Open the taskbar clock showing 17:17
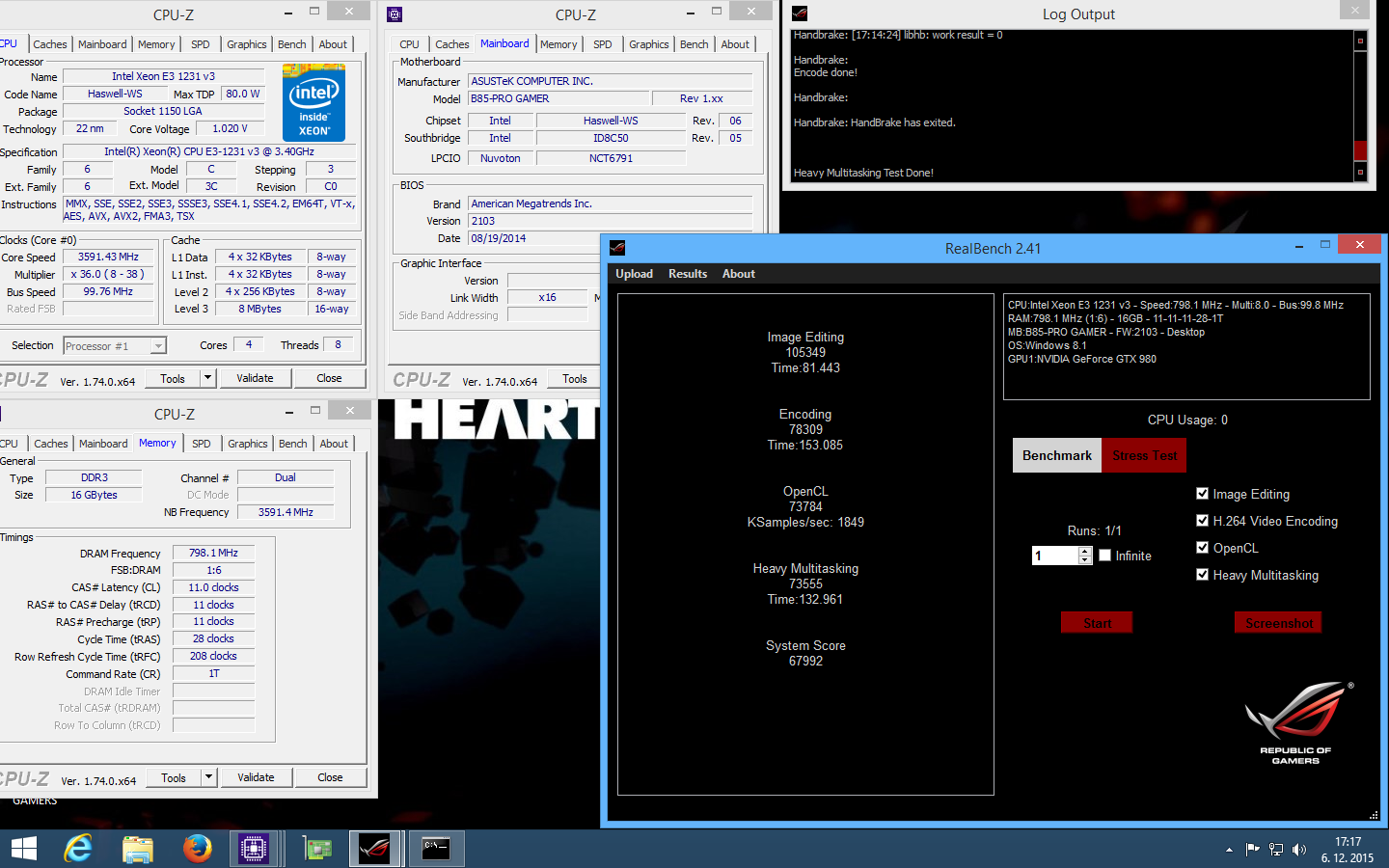The width and height of the screenshot is (1389, 868). click(x=1348, y=850)
